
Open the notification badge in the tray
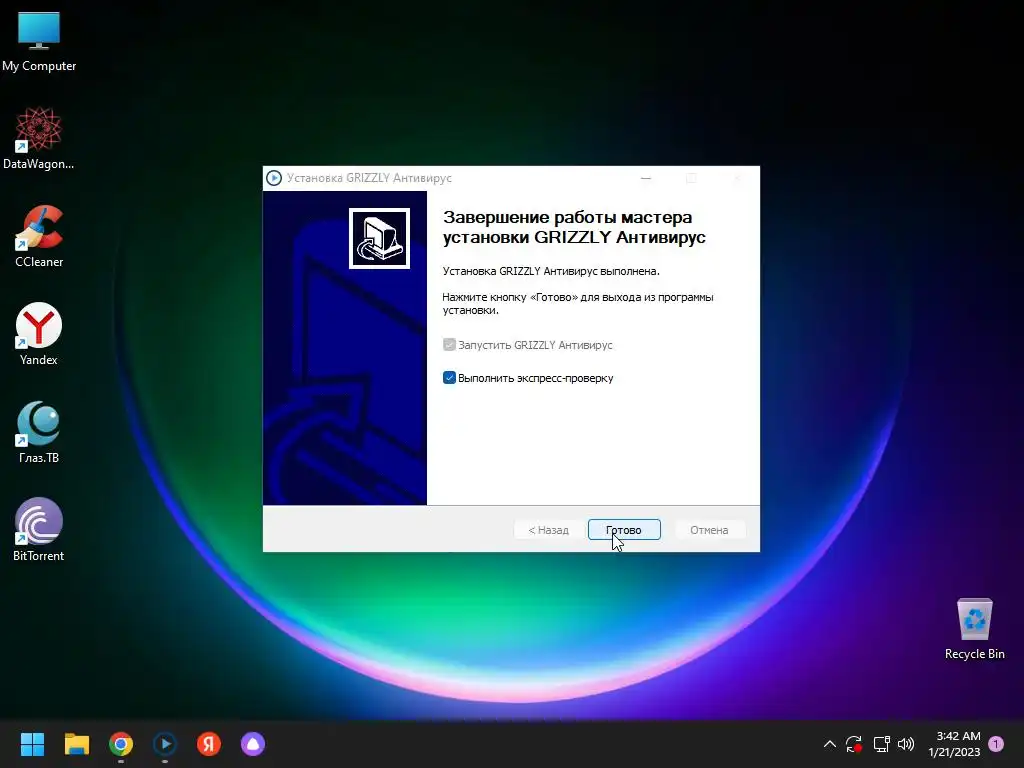coord(996,744)
